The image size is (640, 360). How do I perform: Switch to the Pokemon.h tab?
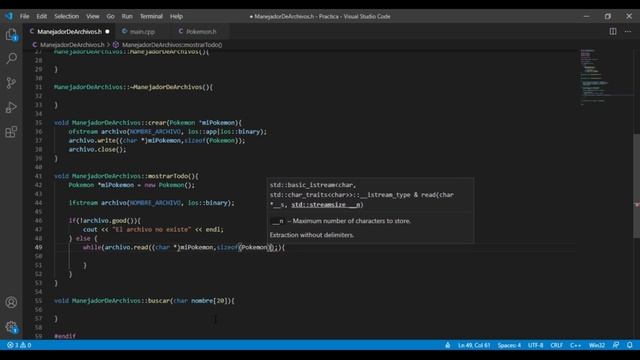tap(201, 31)
